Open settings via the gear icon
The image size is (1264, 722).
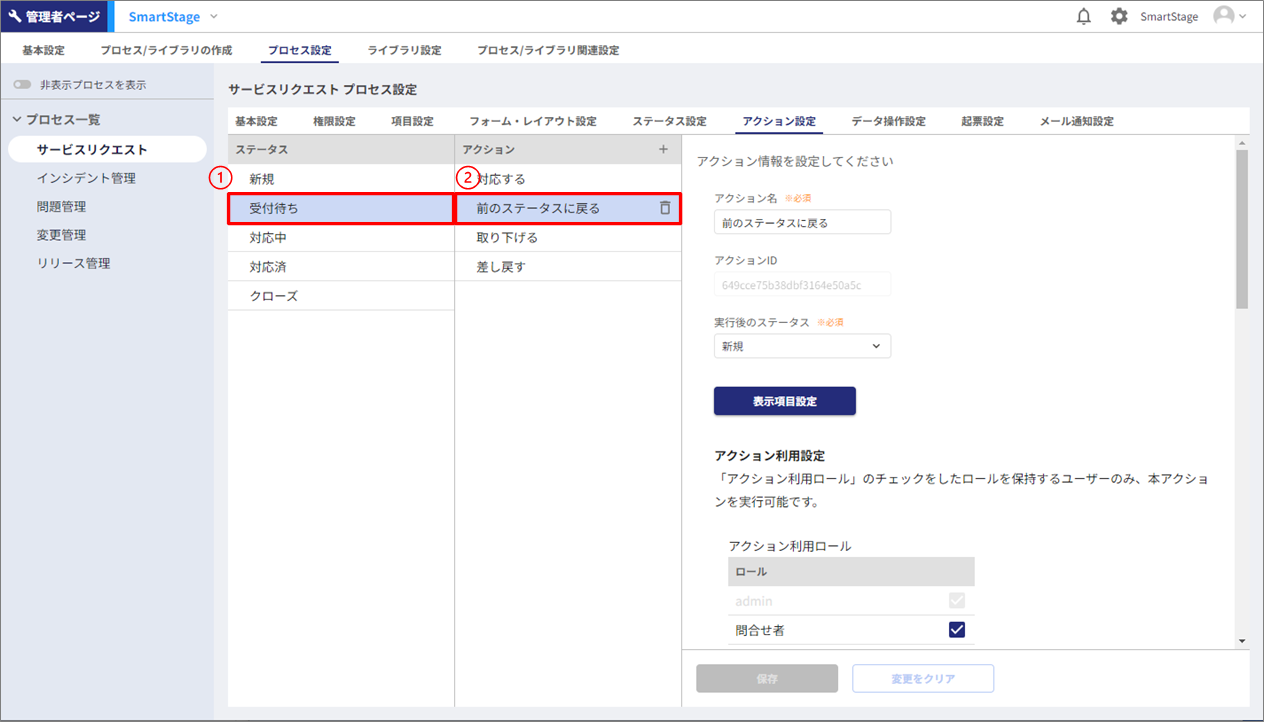tap(1119, 17)
